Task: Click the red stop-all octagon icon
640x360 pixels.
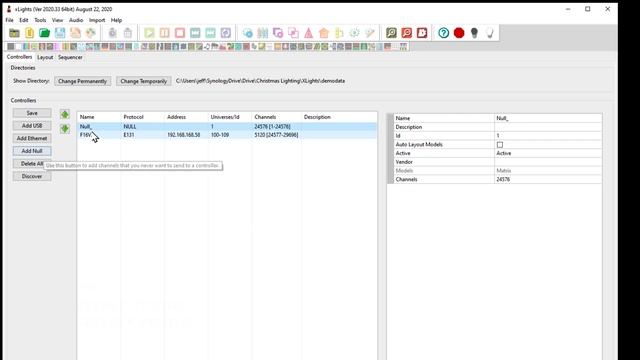Action: pyautogui.click(x=459, y=33)
